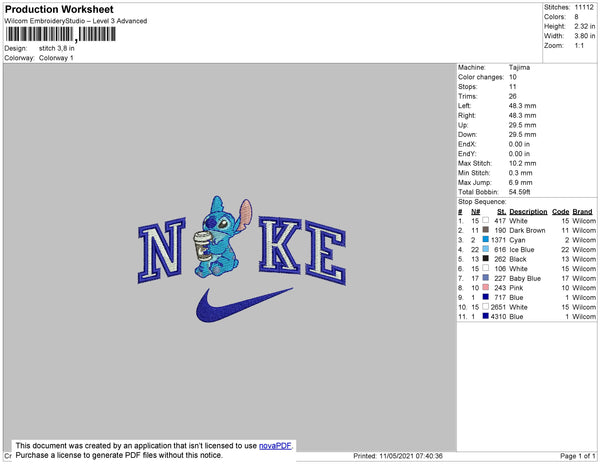Click the letter E in the embroidery design

click(x=326, y=253)
